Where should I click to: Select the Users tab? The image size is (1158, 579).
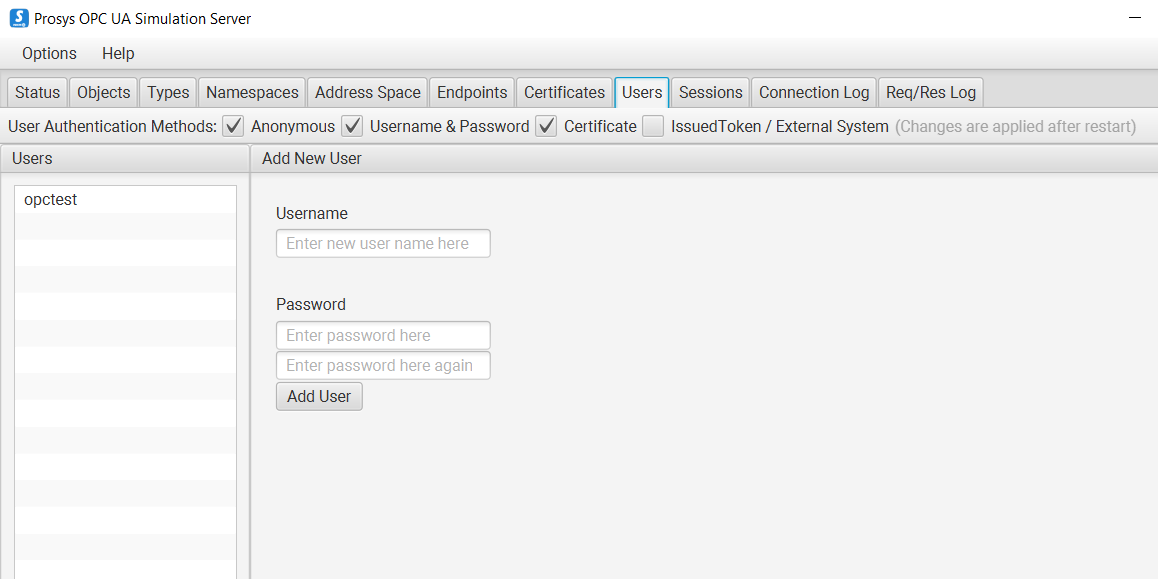coord(642,92)
